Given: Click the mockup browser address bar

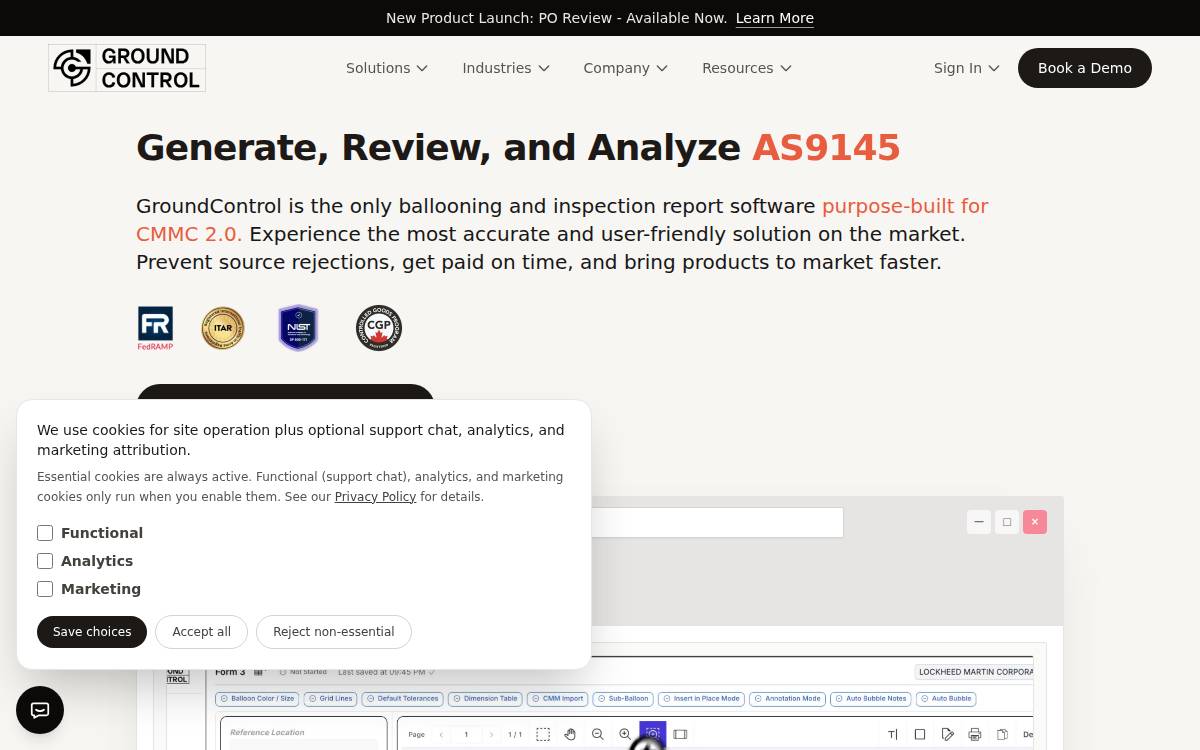Looking at the screenshot, I should pos(717,522).
